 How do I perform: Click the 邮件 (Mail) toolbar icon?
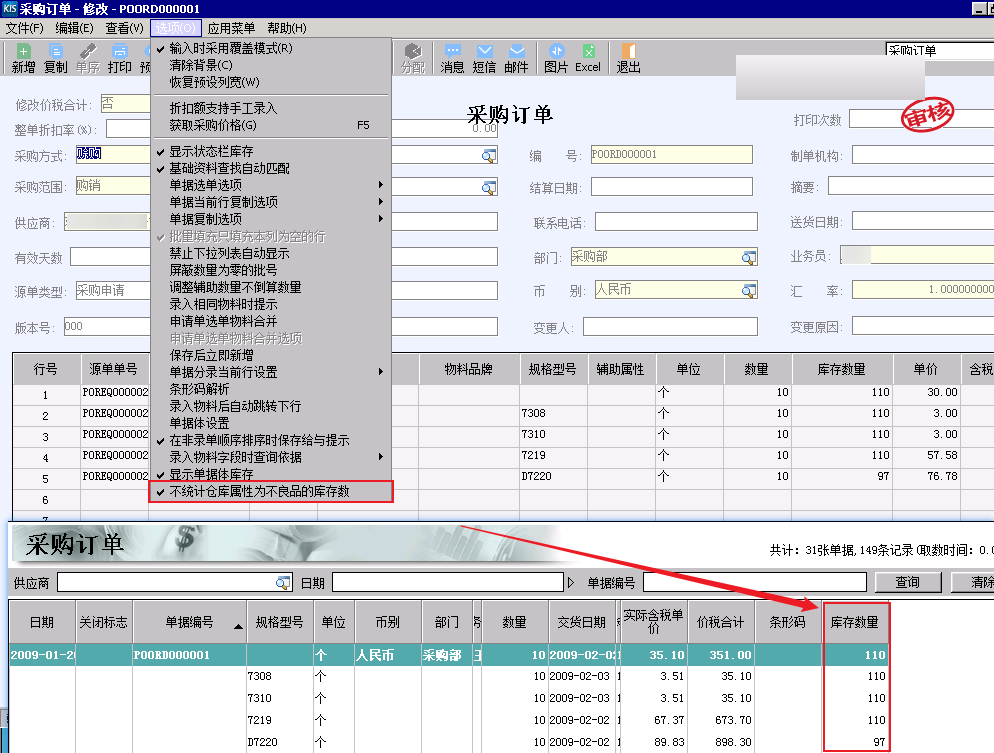516,58
